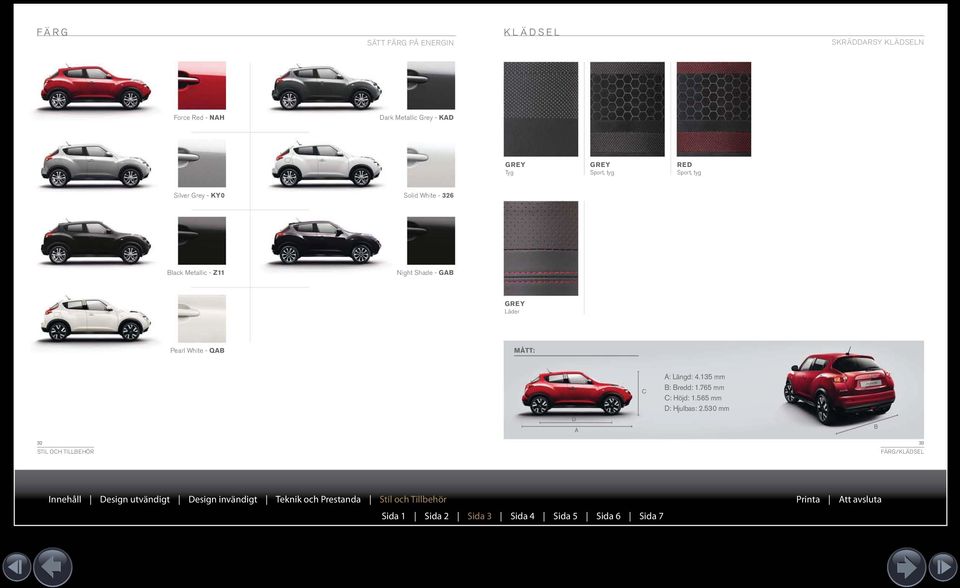Pick the Force Red NAH swatch
960x588 pixels.
(x=202, y=85)
